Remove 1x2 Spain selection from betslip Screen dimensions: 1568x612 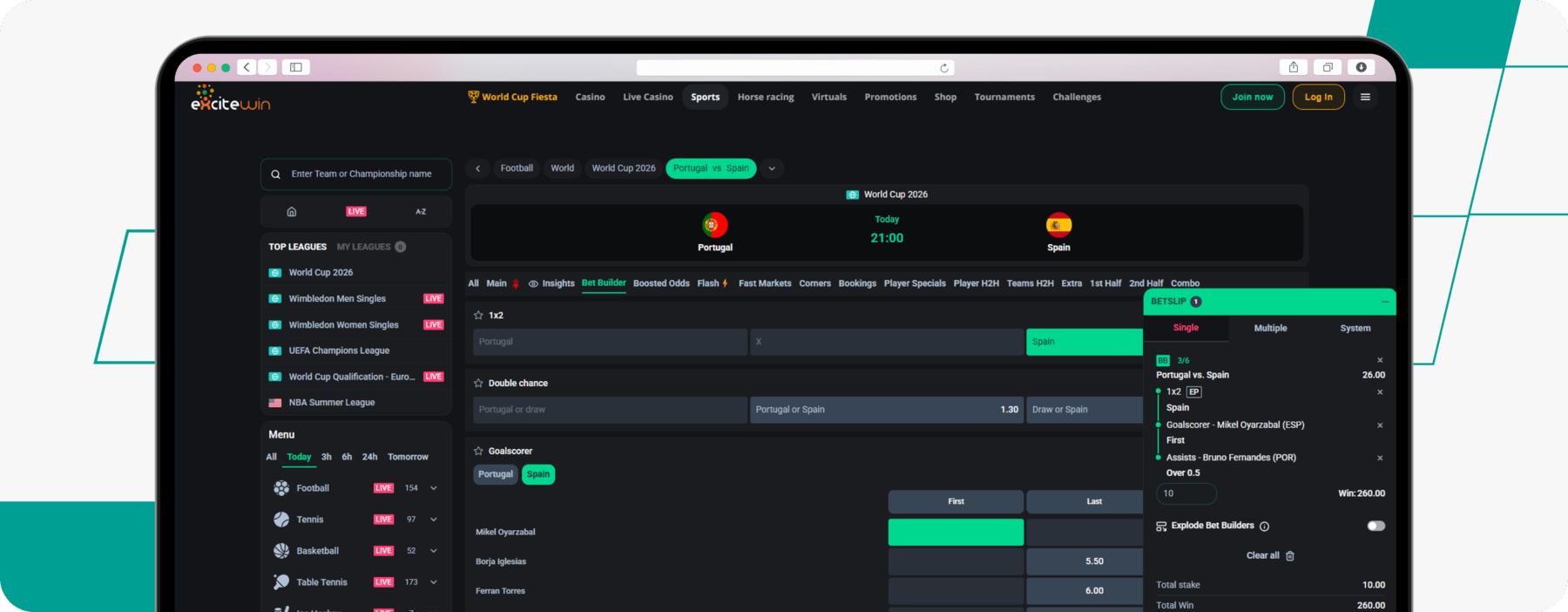click(1380, 392)
